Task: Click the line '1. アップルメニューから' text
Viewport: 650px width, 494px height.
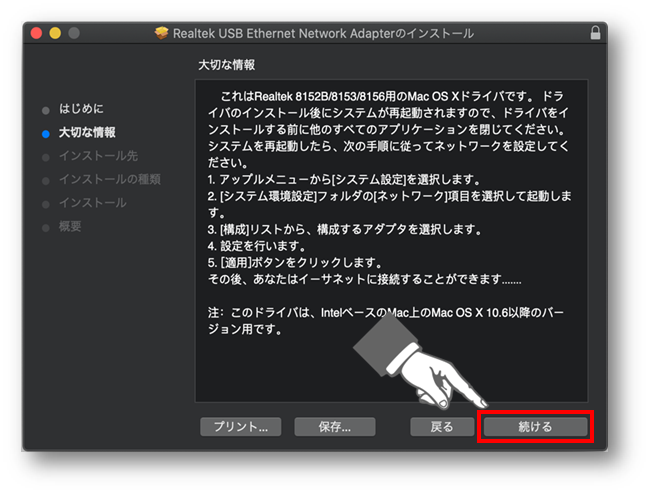Action: tap(344, 179)
